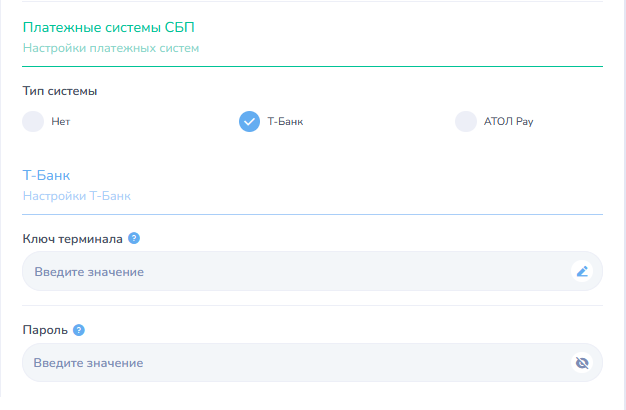Screen dimensions: 626x410
Task: Toggle password visibility crossed-eye icon
Action: [x=582, y=362]
